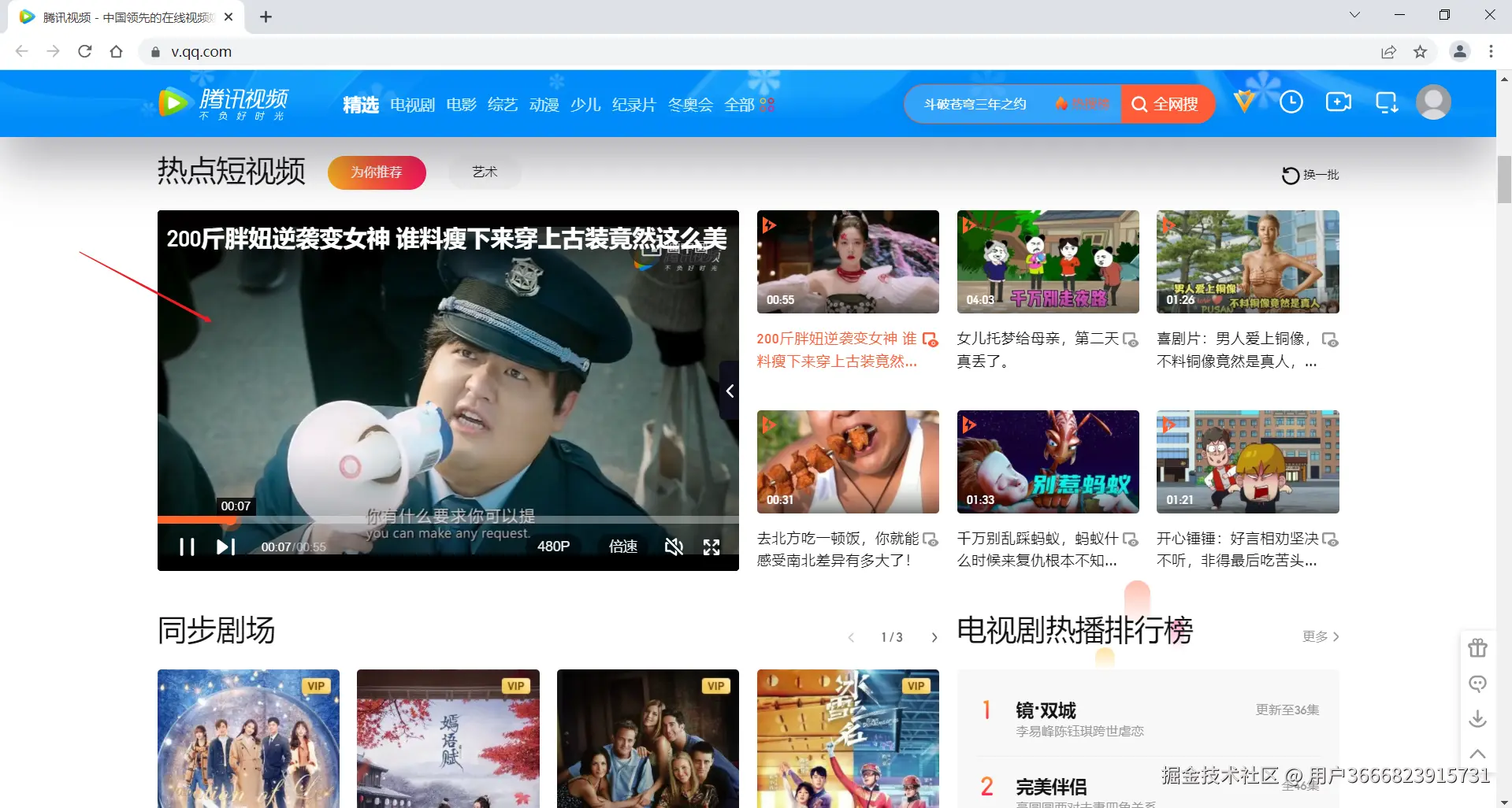Viewport: 1512px width, 808px height.
Task: Open the 电视剧 navigation tab
Action: click(x=413, y=105)
